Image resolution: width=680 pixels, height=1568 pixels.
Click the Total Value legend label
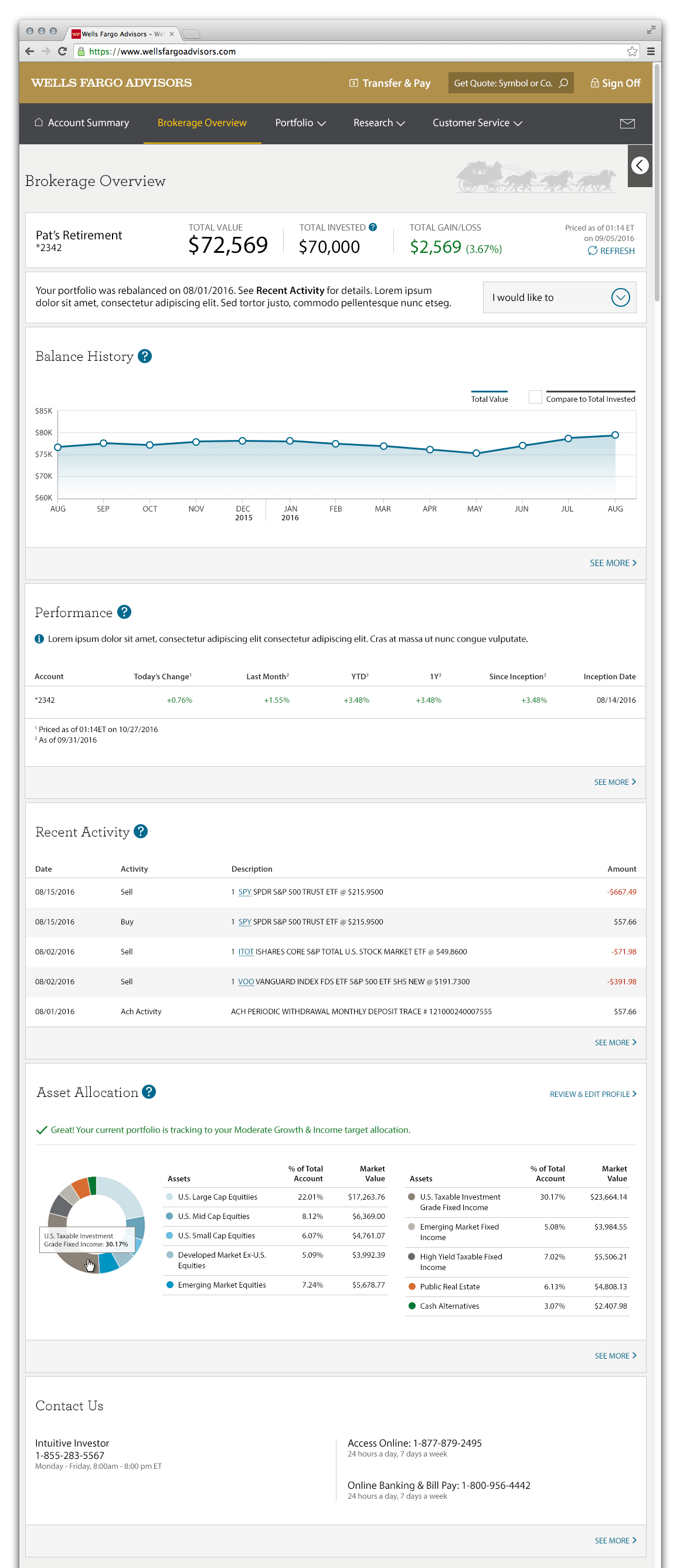[489, 399]
